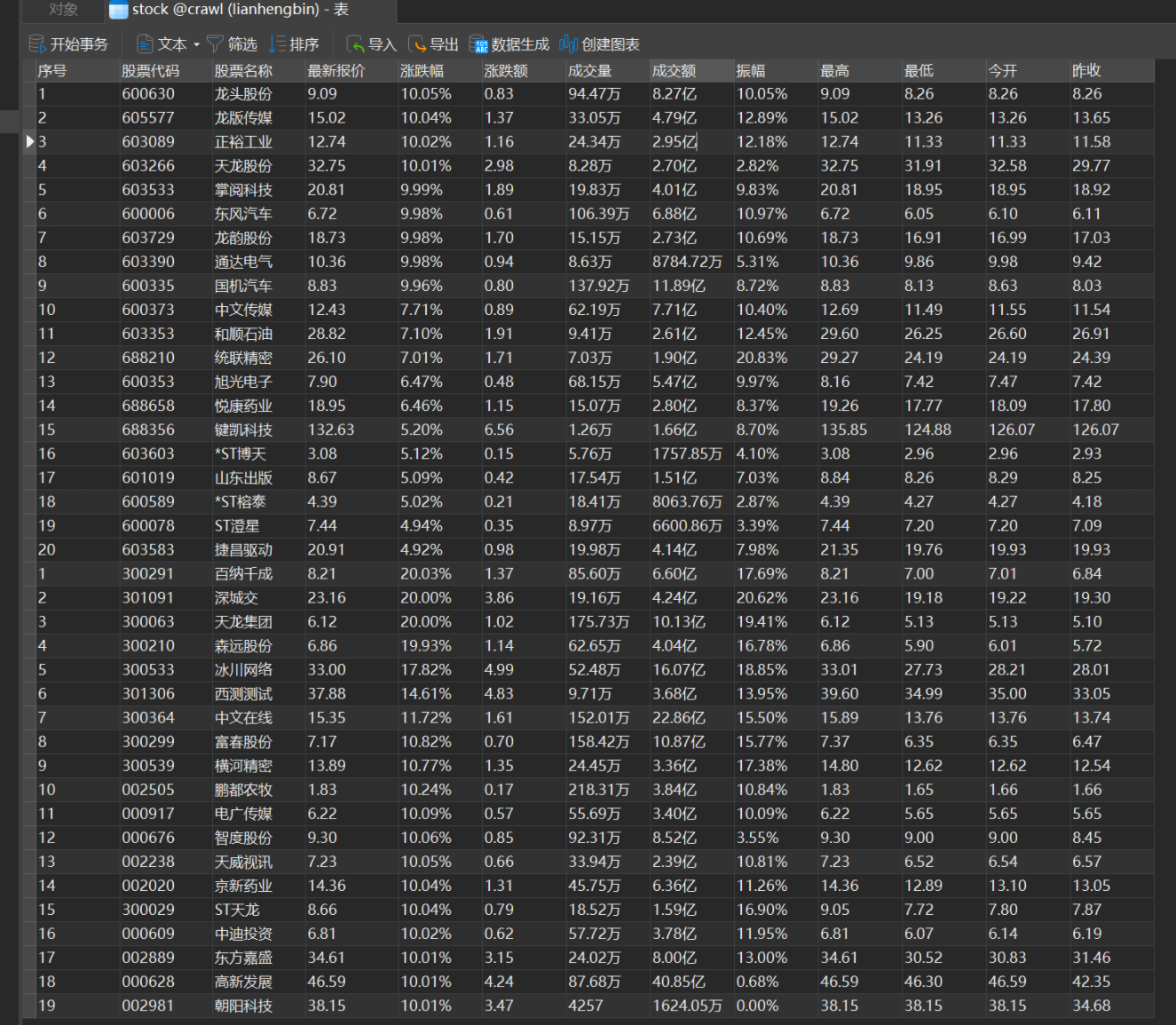The image size is (1176, 1025).
Task: Select the 掌阅科技 cell
Action: click(258, 189)
